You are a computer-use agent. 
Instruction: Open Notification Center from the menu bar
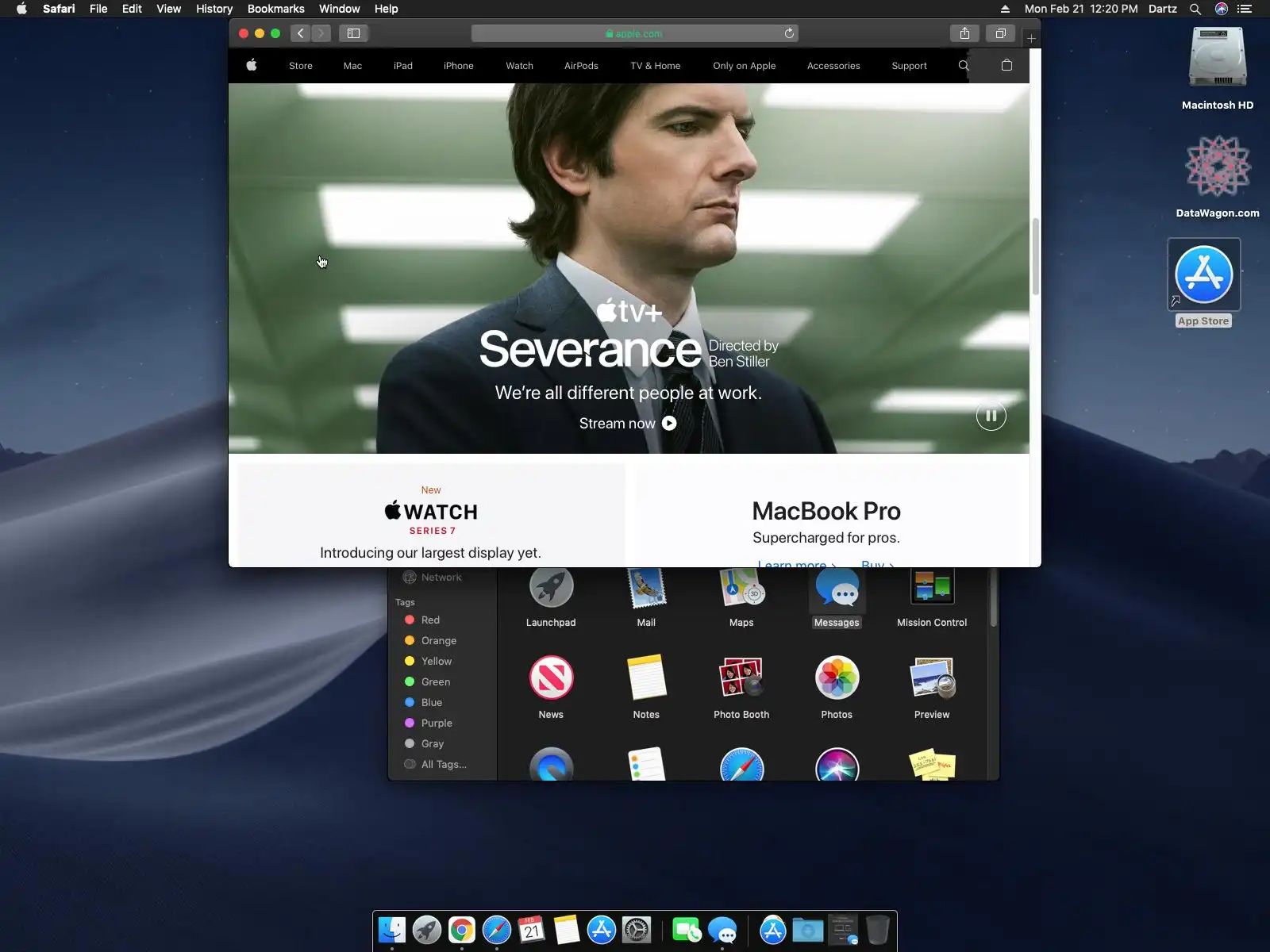tap(1245, 9)
